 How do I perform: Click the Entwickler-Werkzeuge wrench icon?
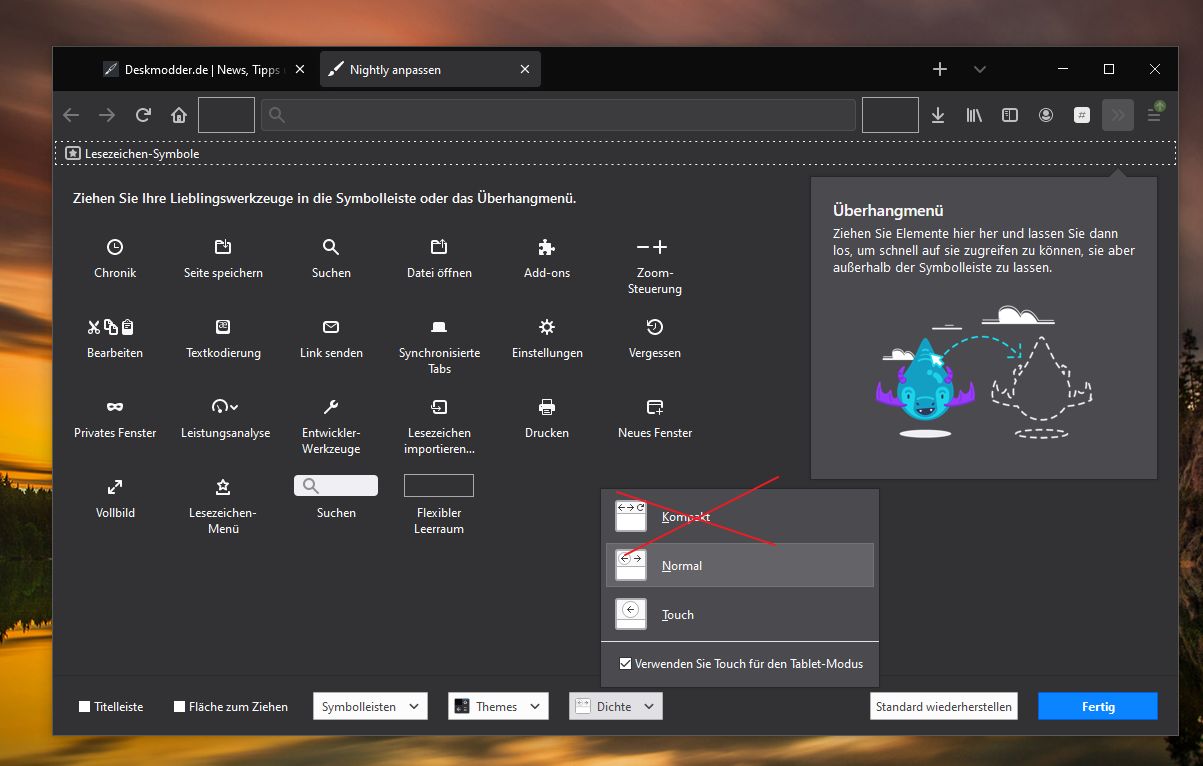click(x=331, y=407)
